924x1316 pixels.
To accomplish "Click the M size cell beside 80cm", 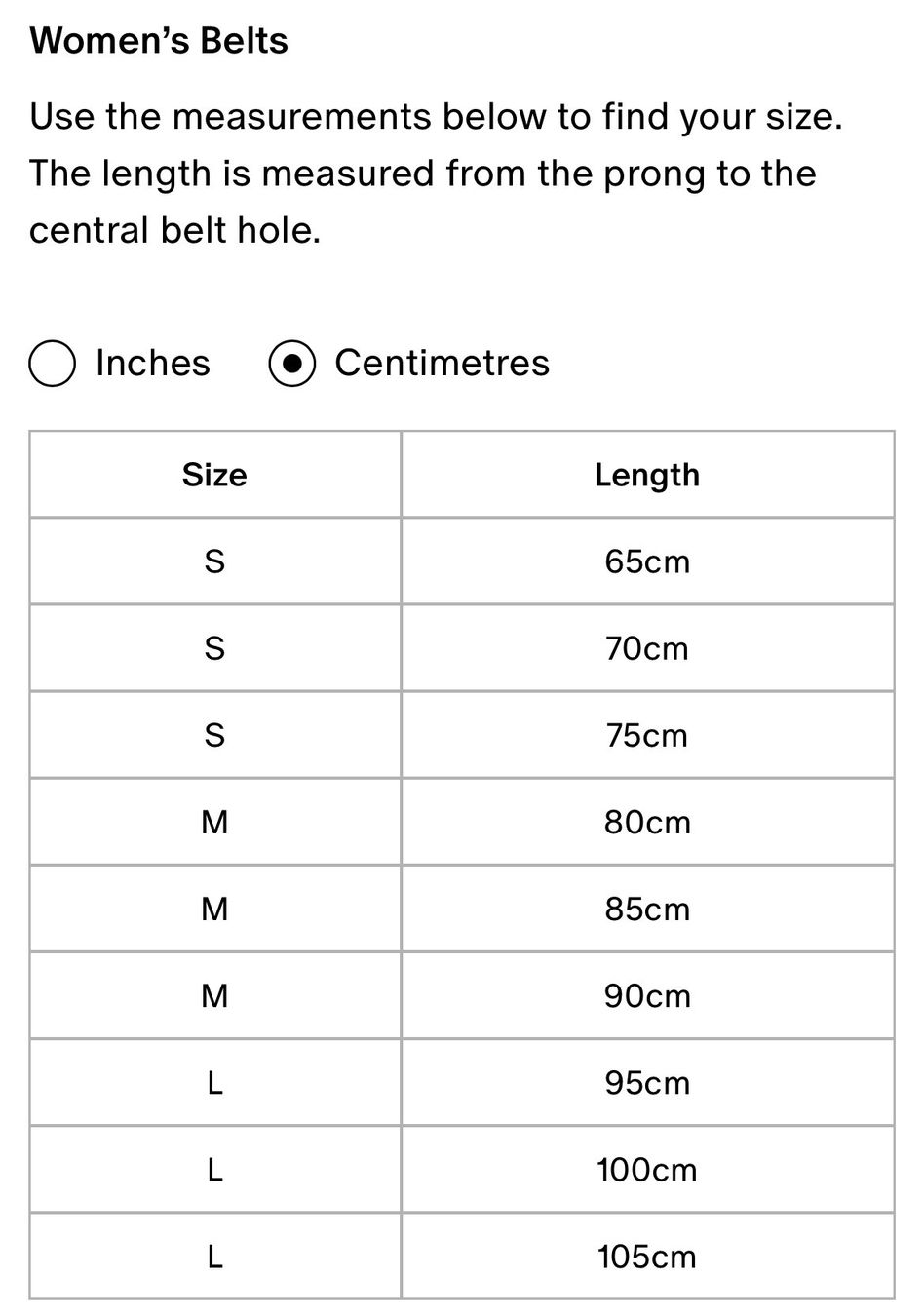I will pyautogui.click(x=214, y=822).
